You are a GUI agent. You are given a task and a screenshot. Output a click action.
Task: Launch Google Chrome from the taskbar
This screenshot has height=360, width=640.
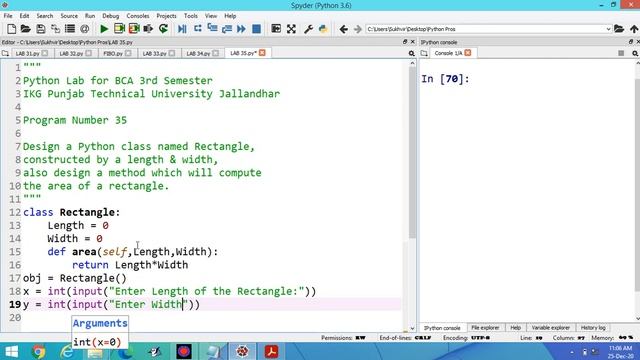[39, 351]
